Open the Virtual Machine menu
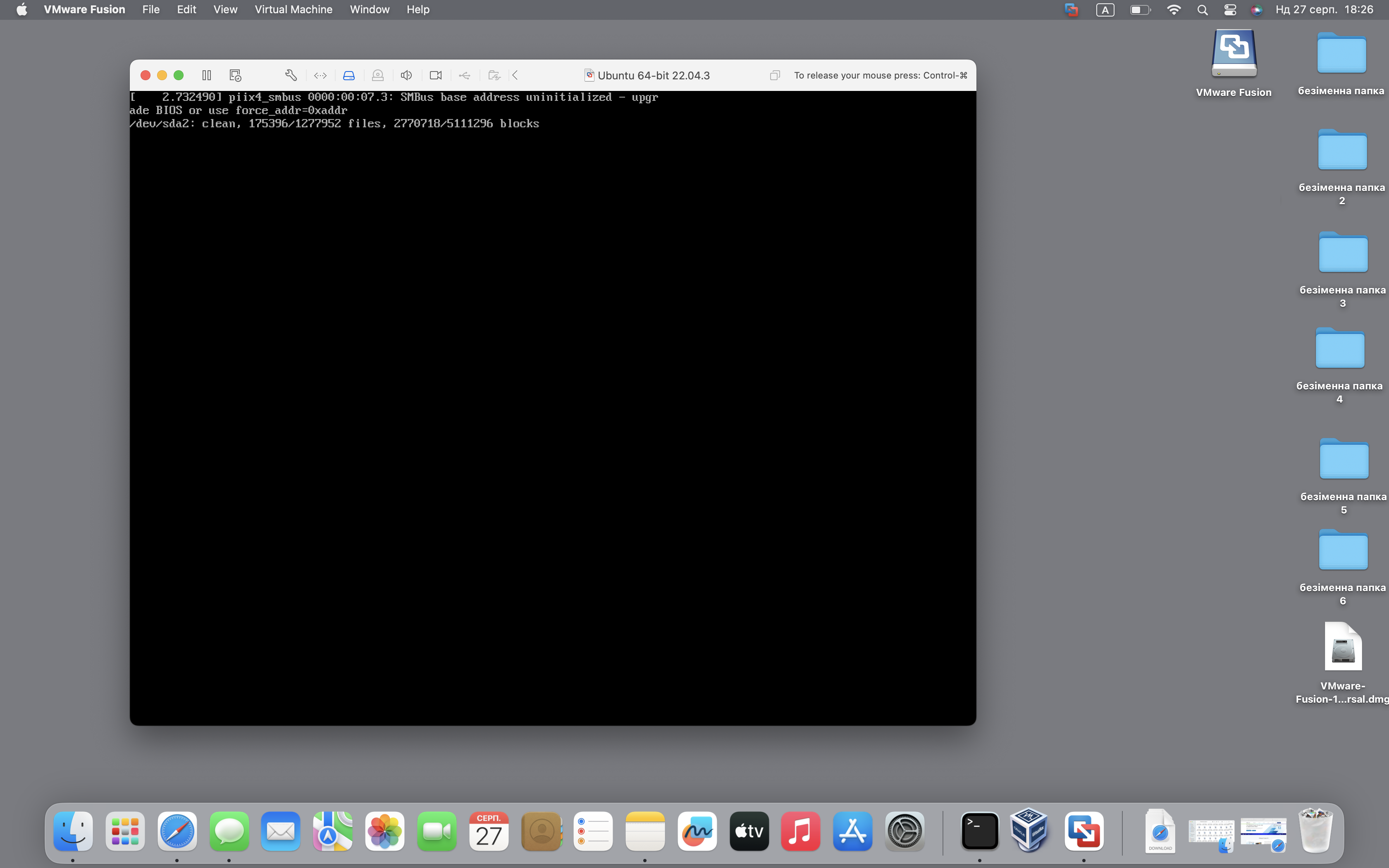 (x=293, y=9)
